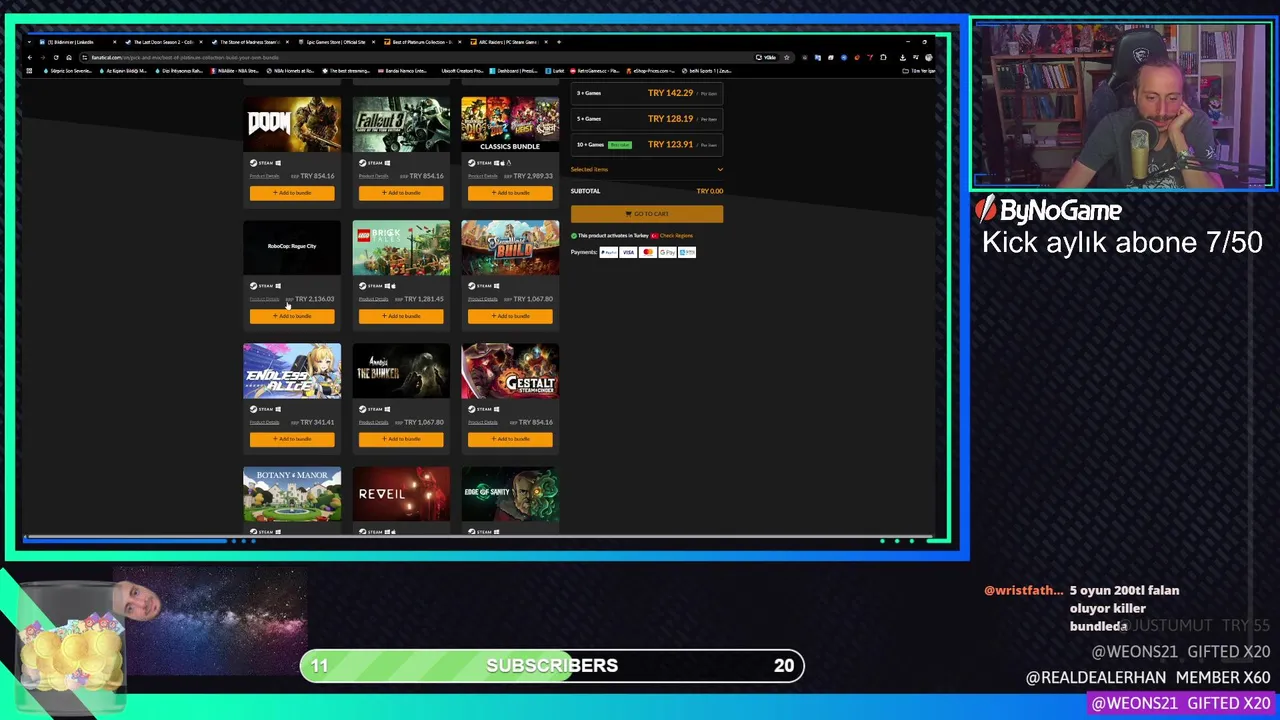Switch to The Stone of Madness tab
The height and width of the screenshot is (720, 1280).
tap(248, 42)
